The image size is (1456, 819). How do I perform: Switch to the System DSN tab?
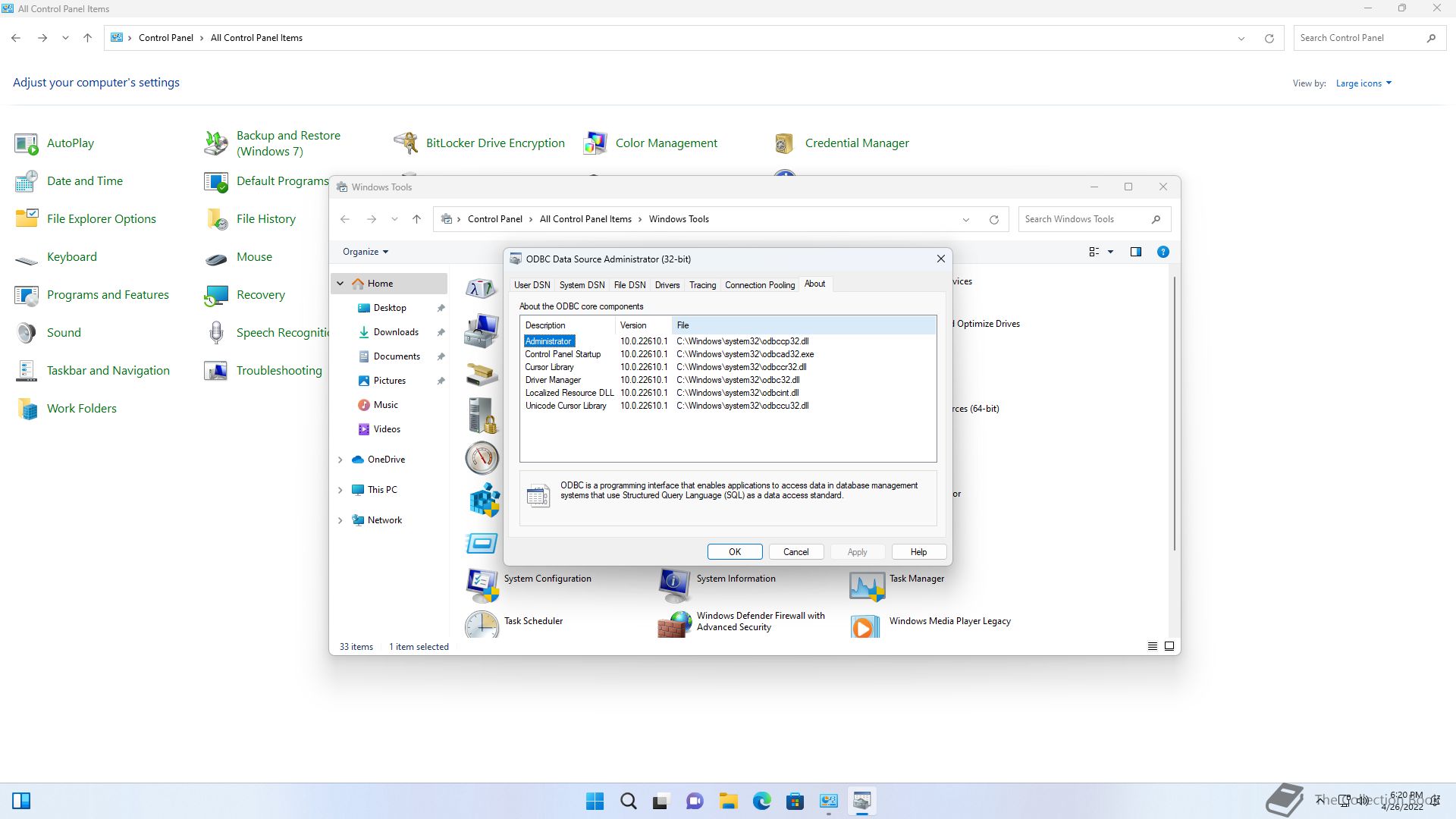582,285
